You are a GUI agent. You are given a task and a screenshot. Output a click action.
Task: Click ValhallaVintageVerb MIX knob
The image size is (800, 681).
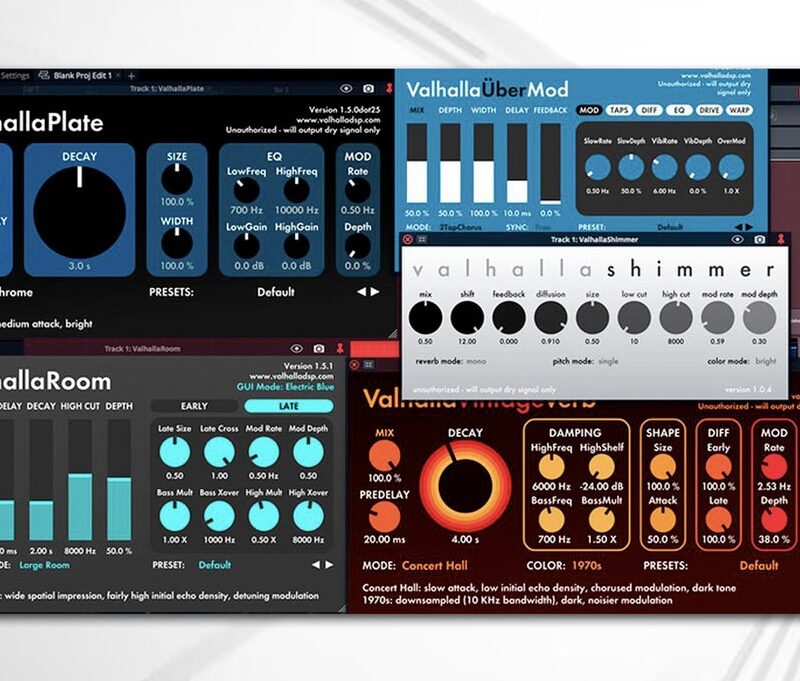(384, 456)
